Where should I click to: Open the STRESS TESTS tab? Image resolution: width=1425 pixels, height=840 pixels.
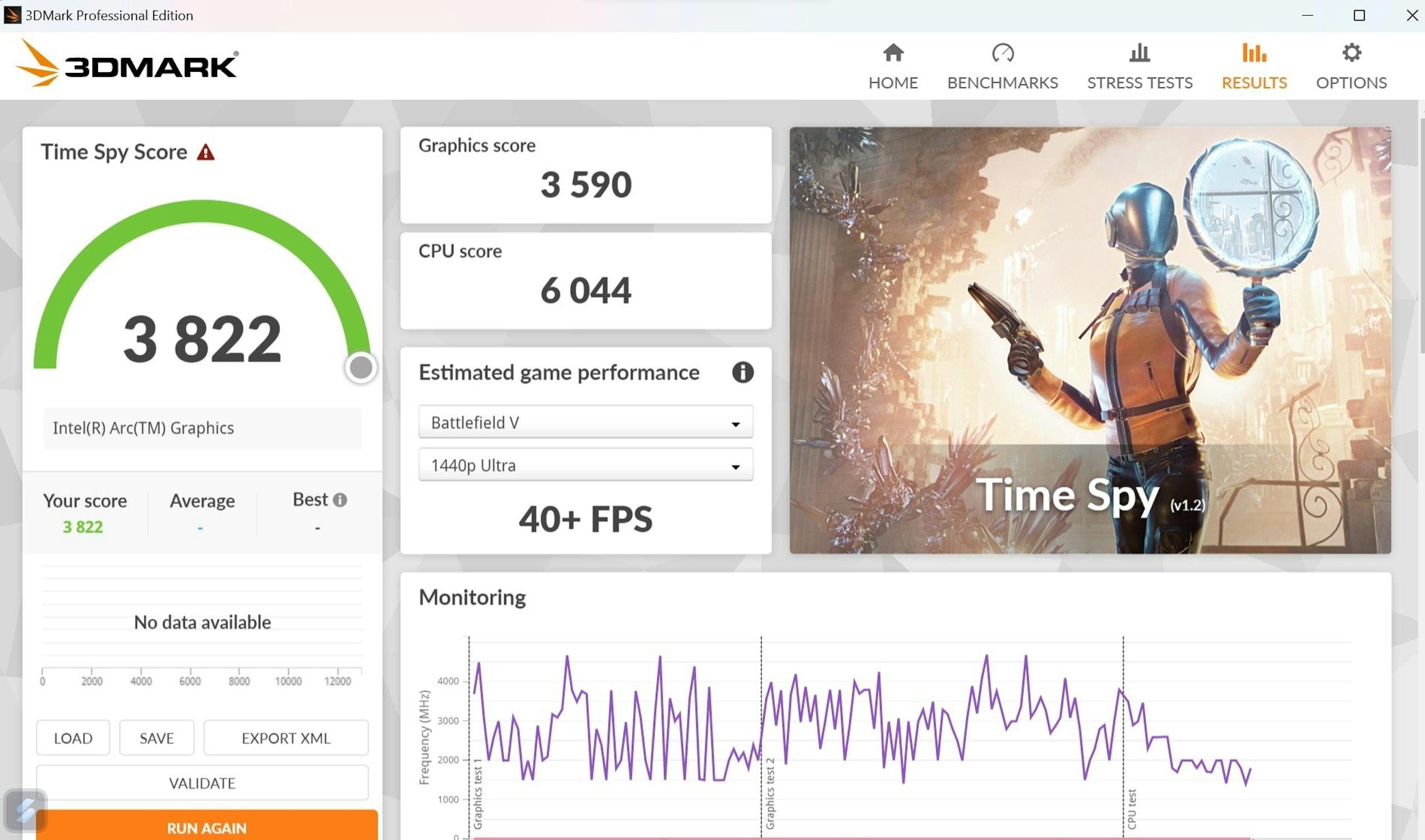tap(1139, 67)
